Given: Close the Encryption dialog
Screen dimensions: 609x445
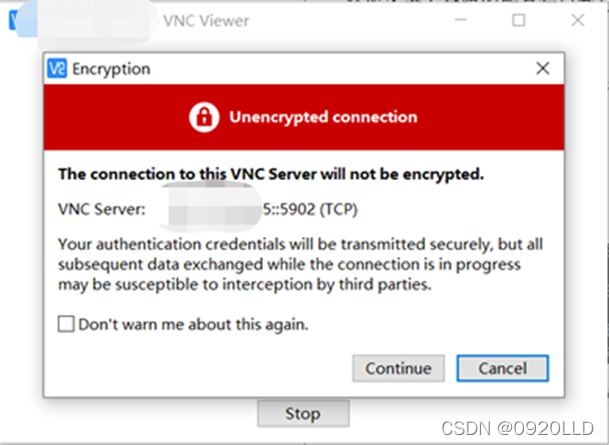Looking at the screenshot, I should click(x=543, y=69).
